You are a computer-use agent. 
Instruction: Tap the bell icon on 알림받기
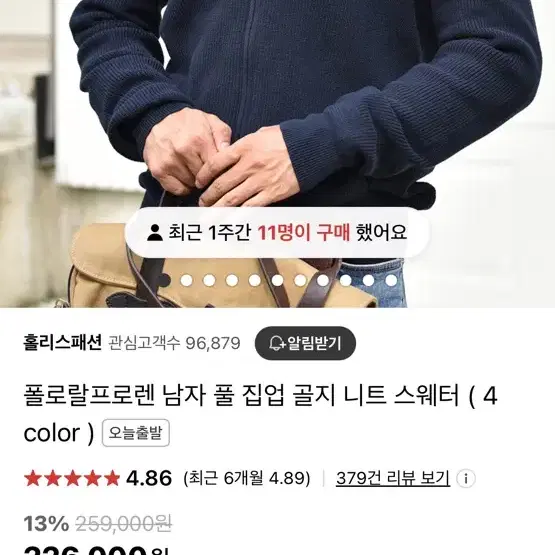click(x=277, y=343)
